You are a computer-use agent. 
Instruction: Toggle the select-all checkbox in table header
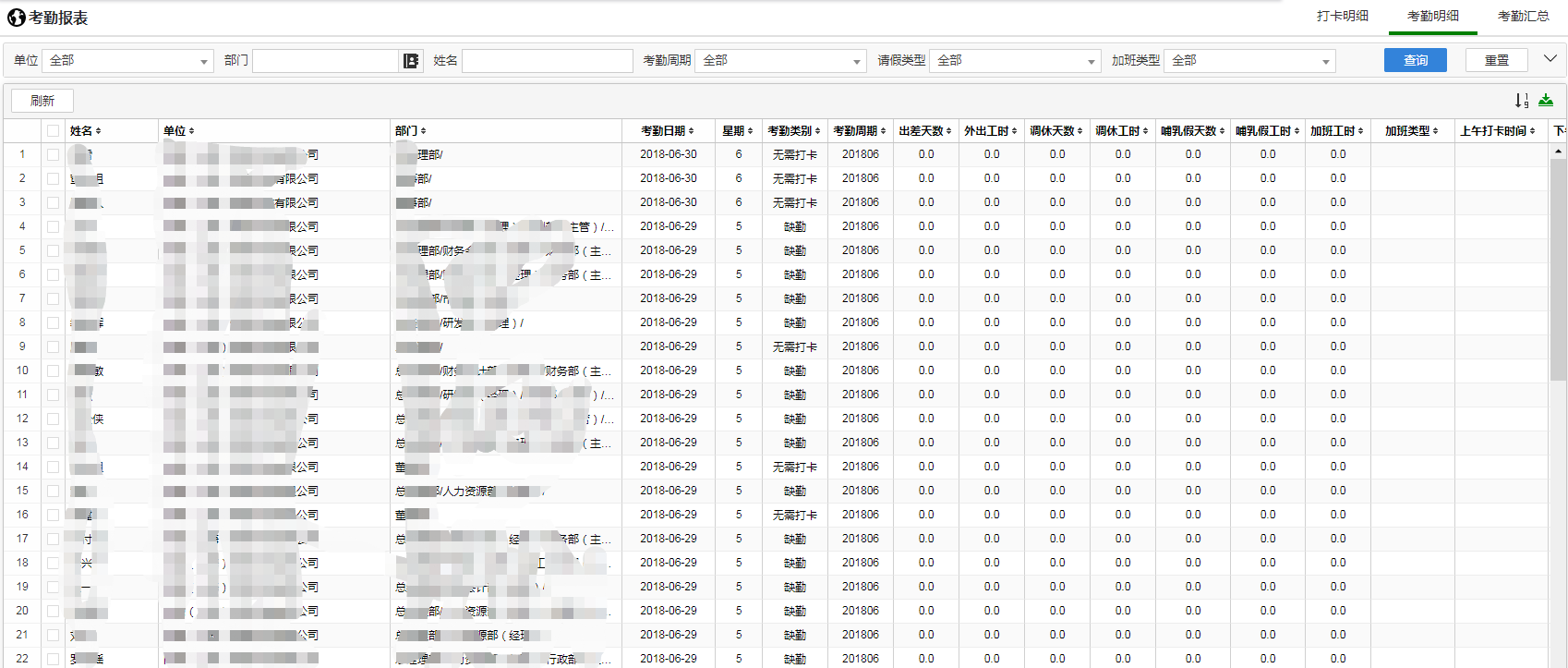click(53, 131)
